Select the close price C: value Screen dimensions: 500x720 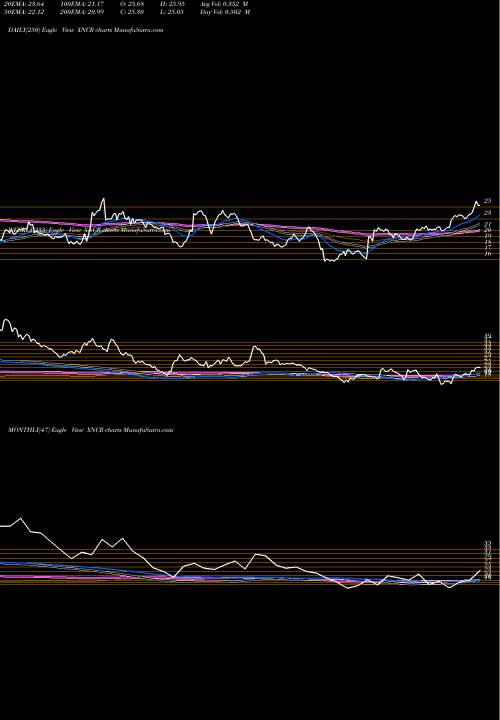(x=132, y=12)
